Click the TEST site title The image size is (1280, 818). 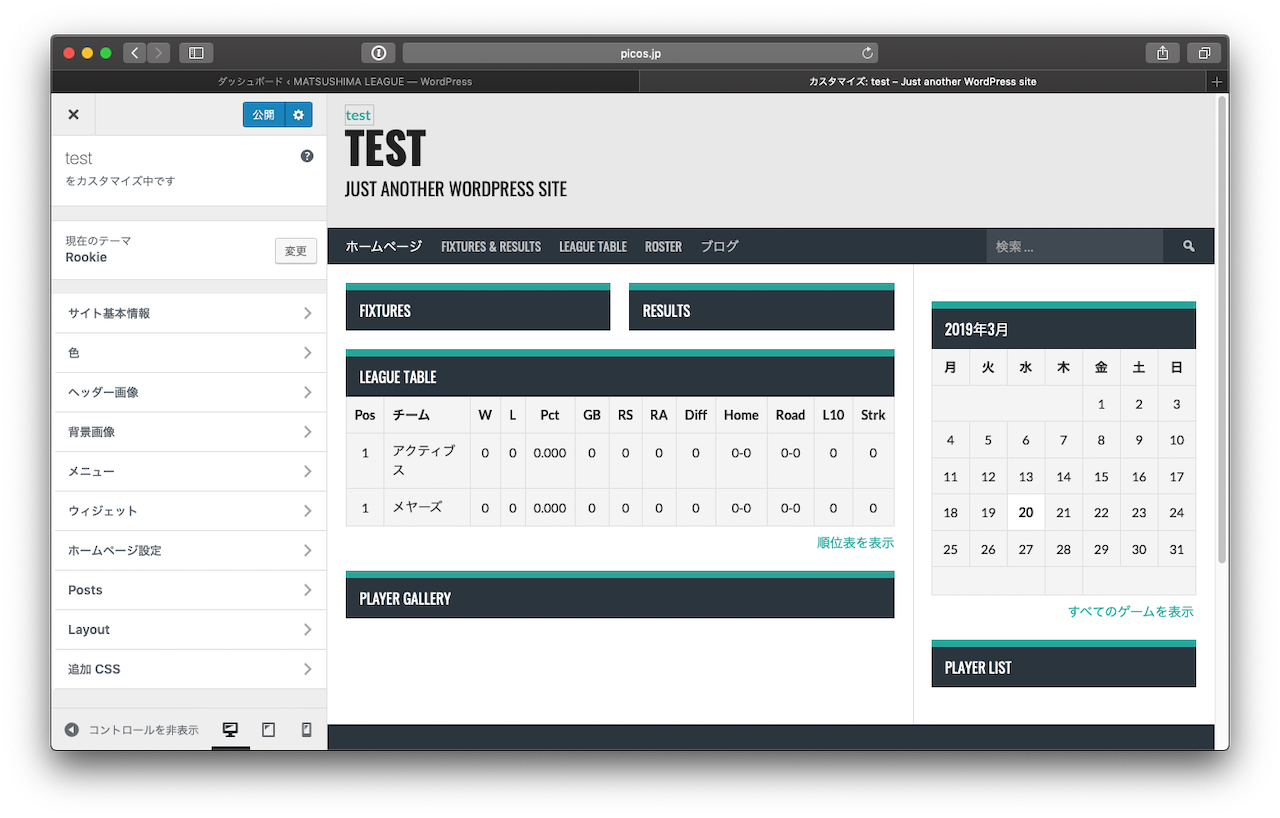(x=385, y=149)
